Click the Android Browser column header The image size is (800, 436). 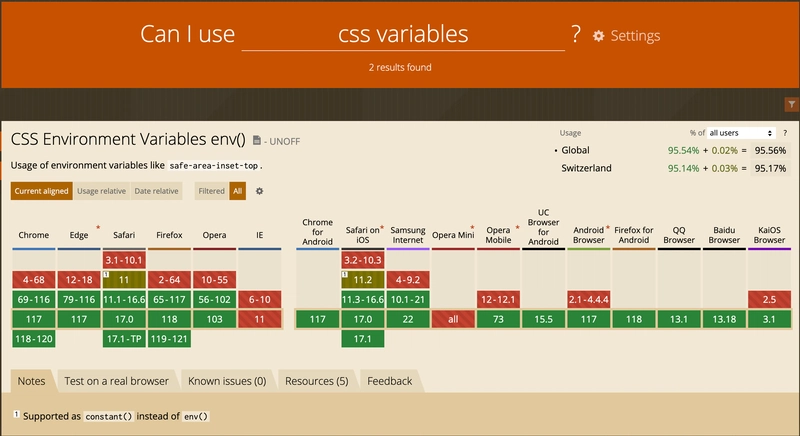coord(588,235)
